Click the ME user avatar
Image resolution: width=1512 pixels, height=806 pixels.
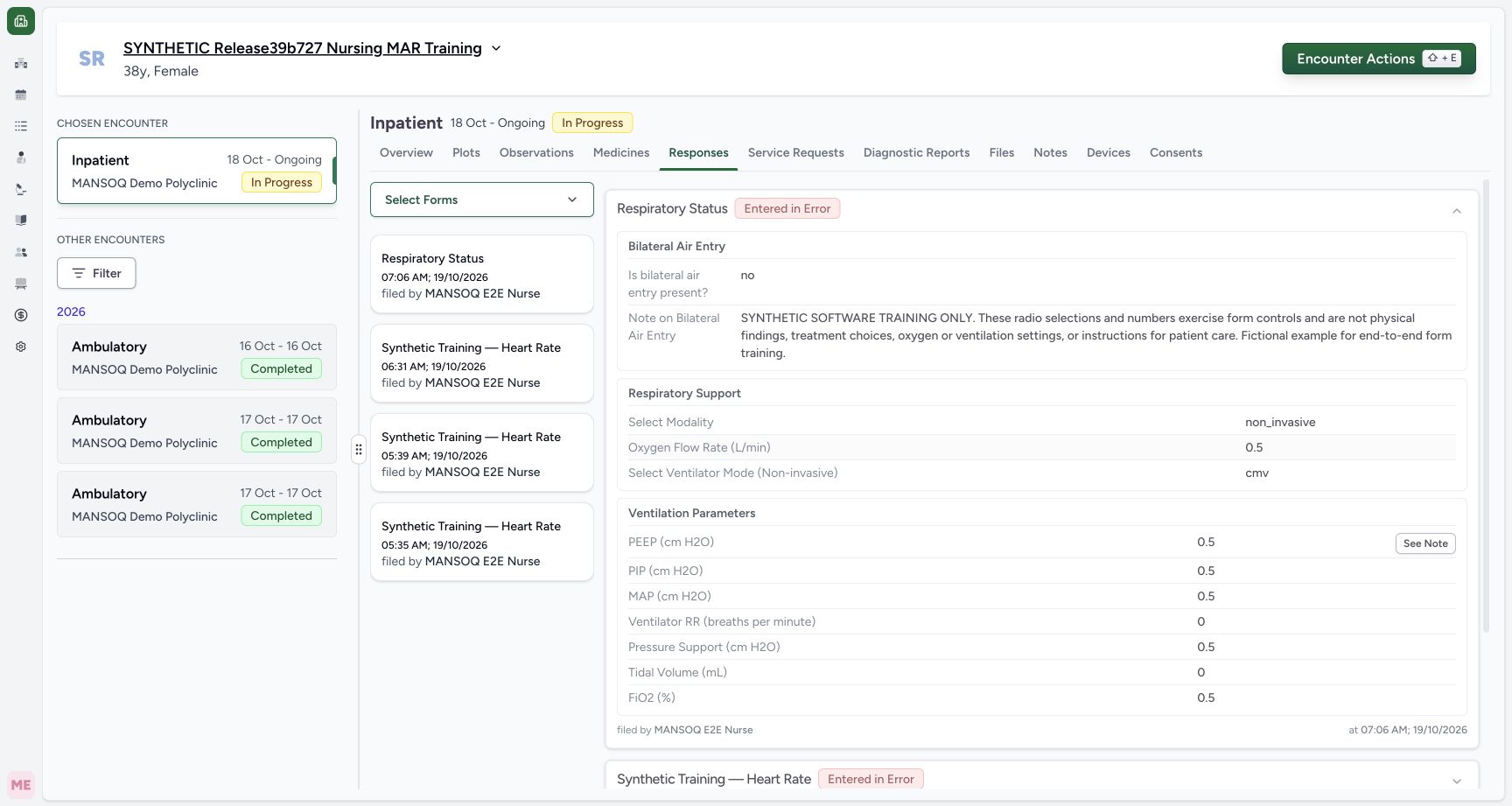pos(21,785)
